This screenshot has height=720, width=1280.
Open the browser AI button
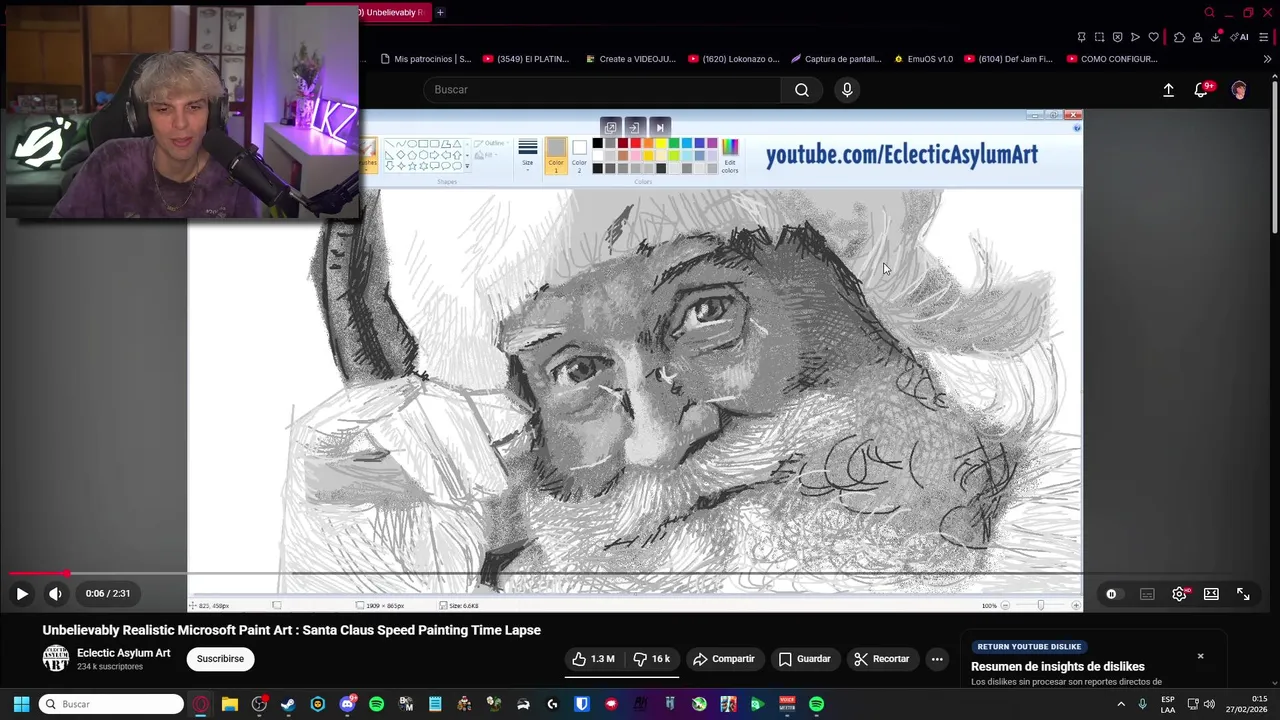[1239, 37]
